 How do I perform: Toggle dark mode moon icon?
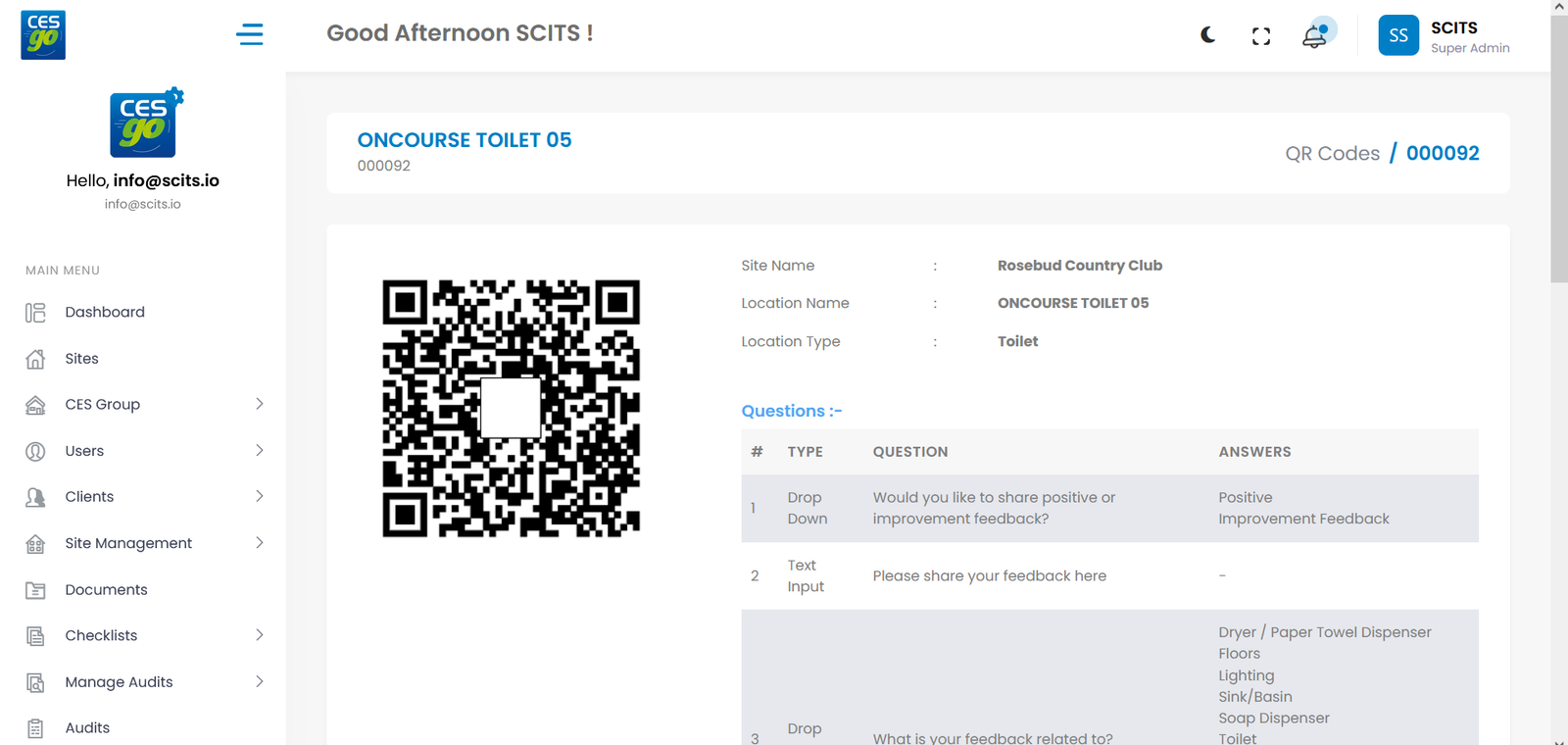[1207, 35]
